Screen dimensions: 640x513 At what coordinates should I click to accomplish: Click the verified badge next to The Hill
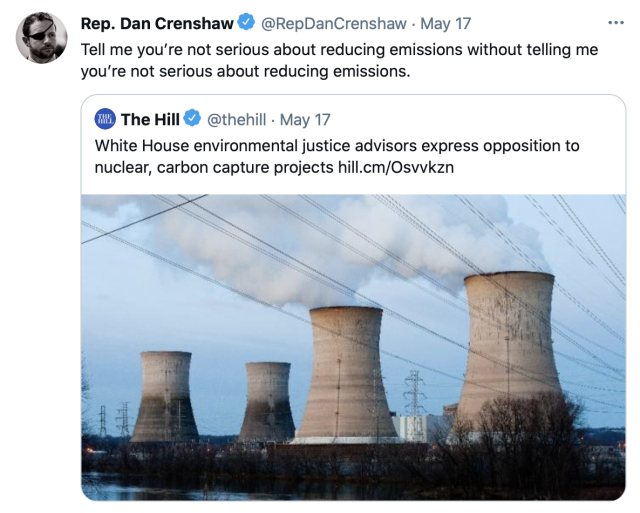pyautogui.click(x=193, y=120)
